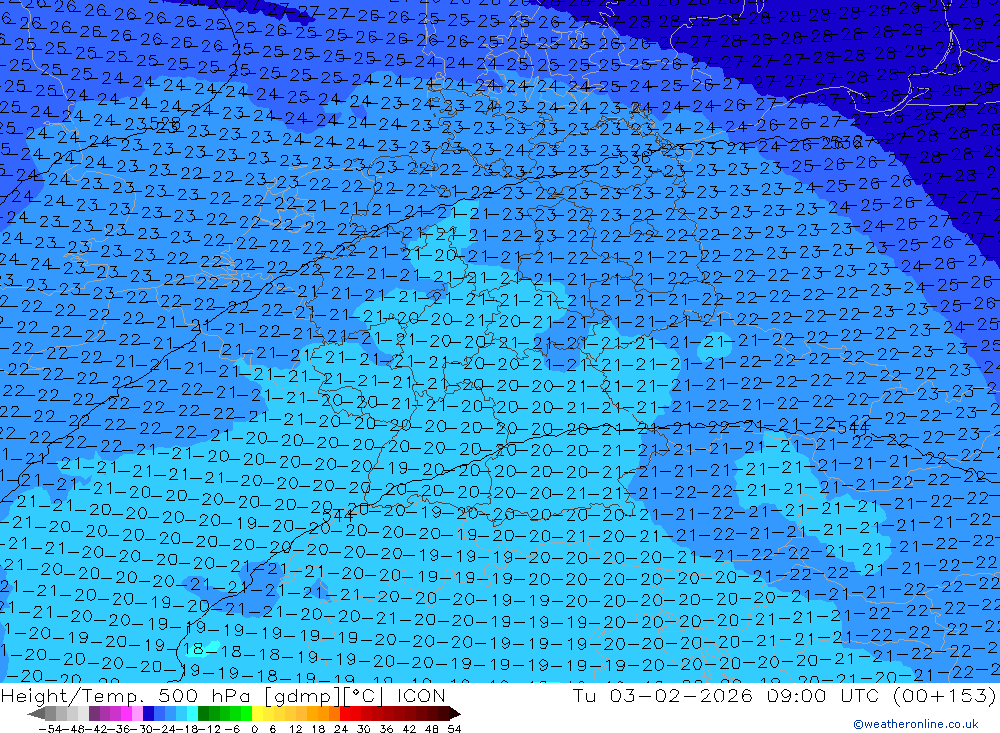Pick the dark purple -42 legend swatch

click(94, 714)
